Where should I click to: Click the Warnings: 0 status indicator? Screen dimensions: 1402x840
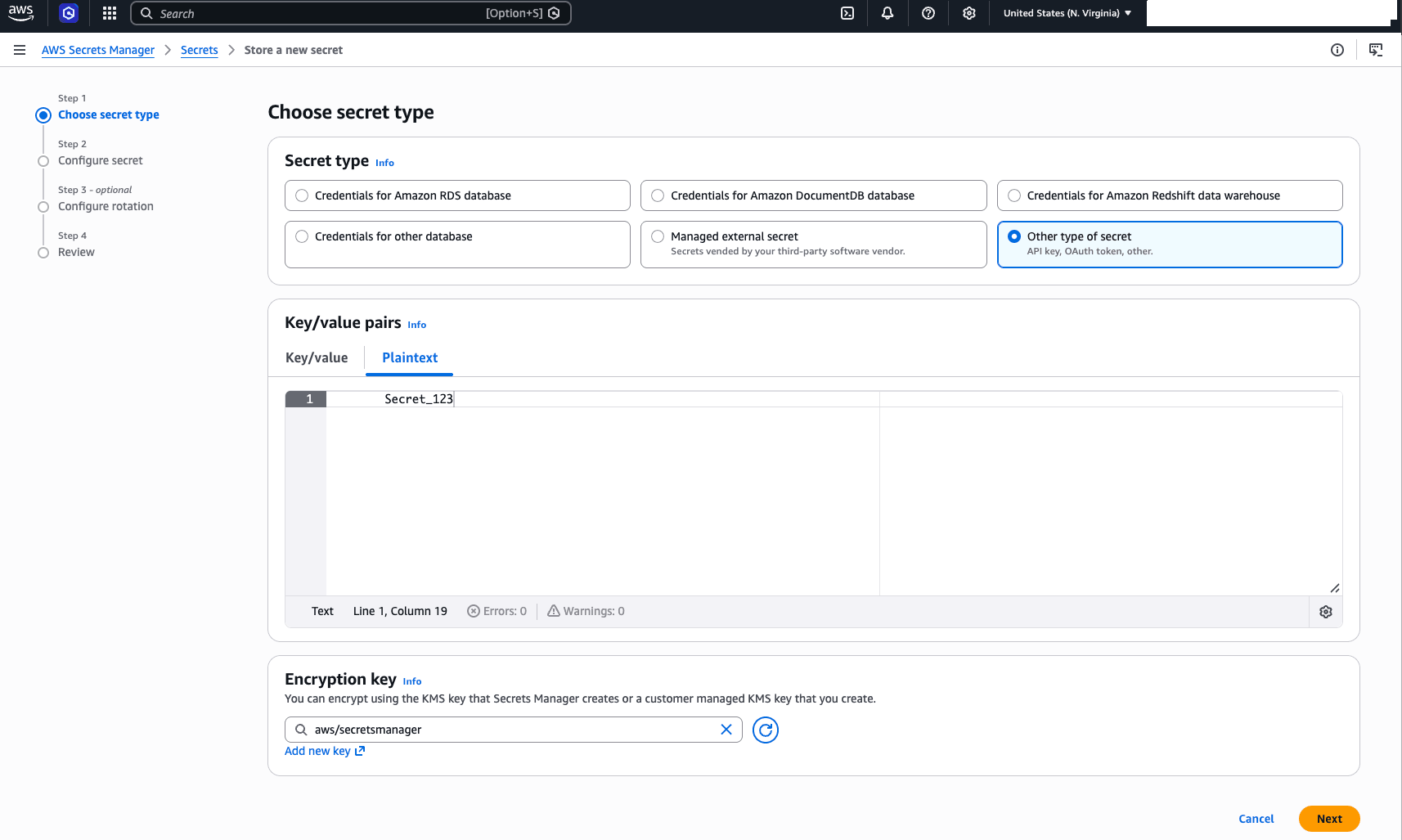point(586,611)
